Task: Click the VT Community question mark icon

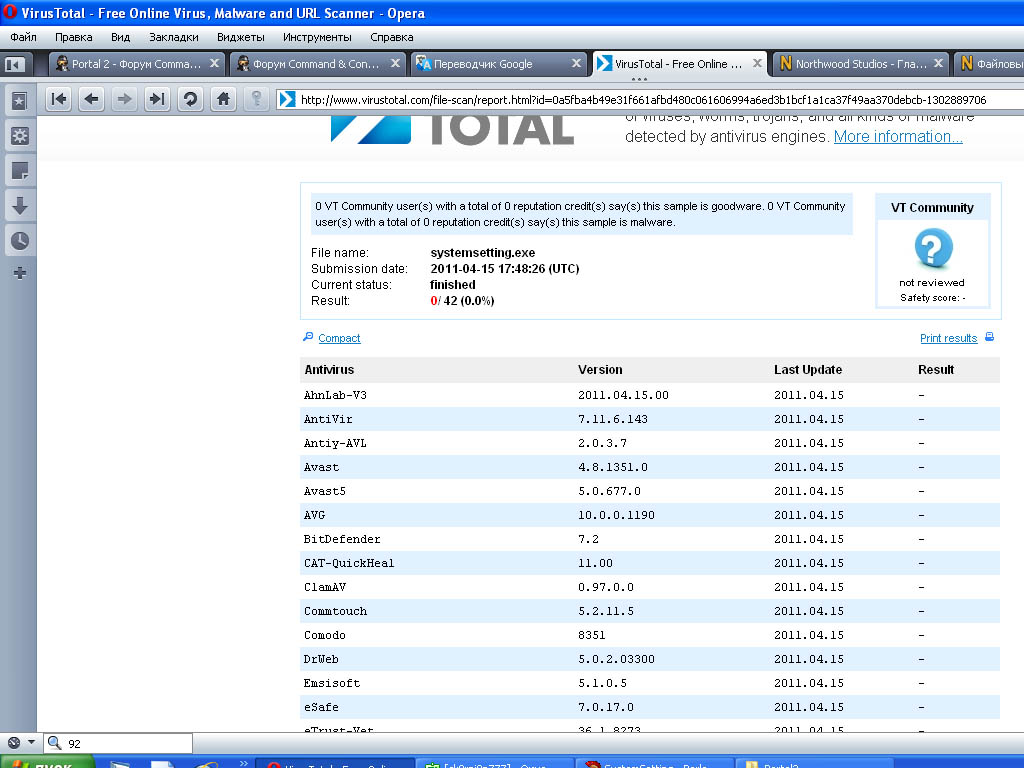Action: click(x=933, y=248)
